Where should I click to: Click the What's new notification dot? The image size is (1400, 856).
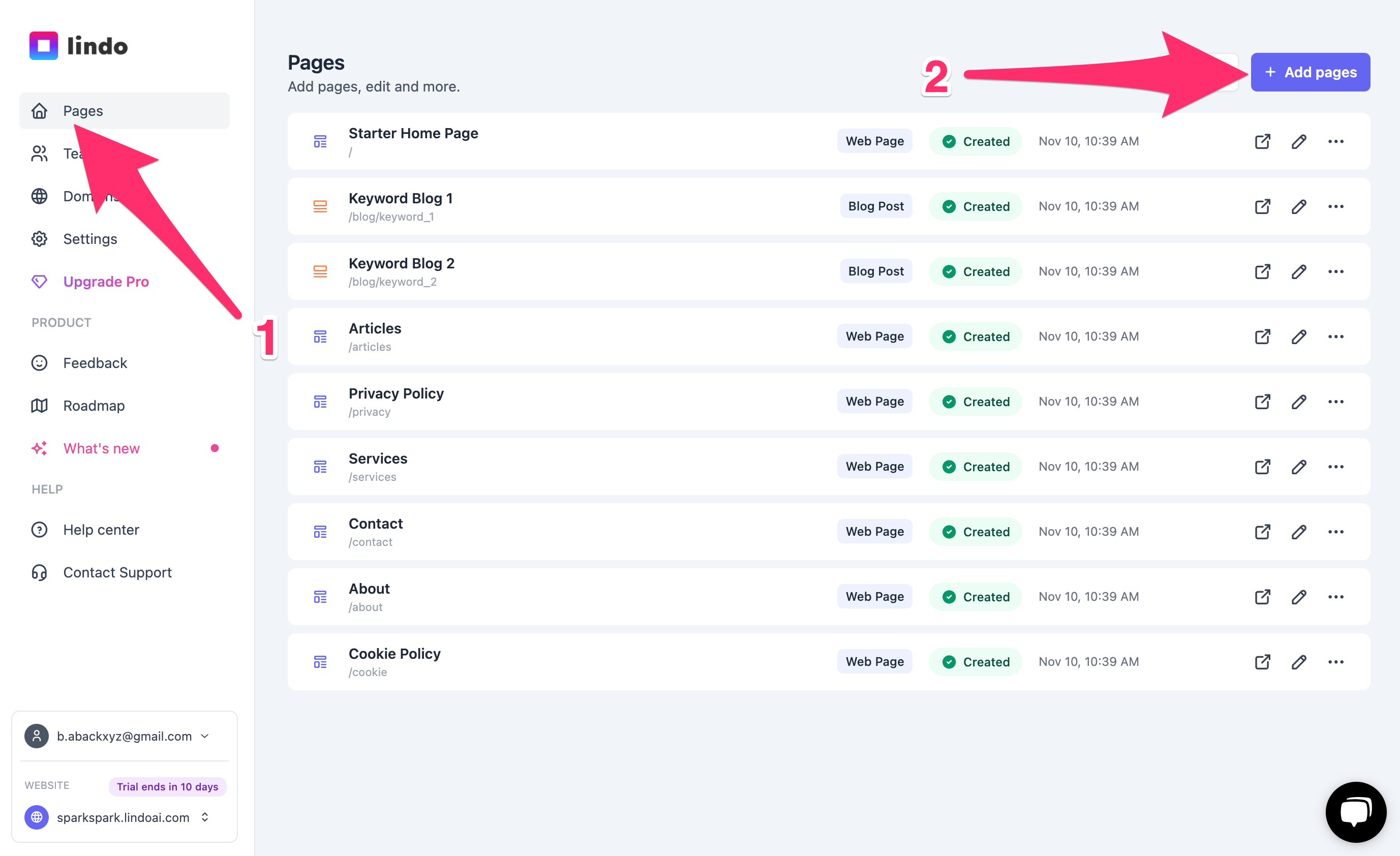coord(214,448)
